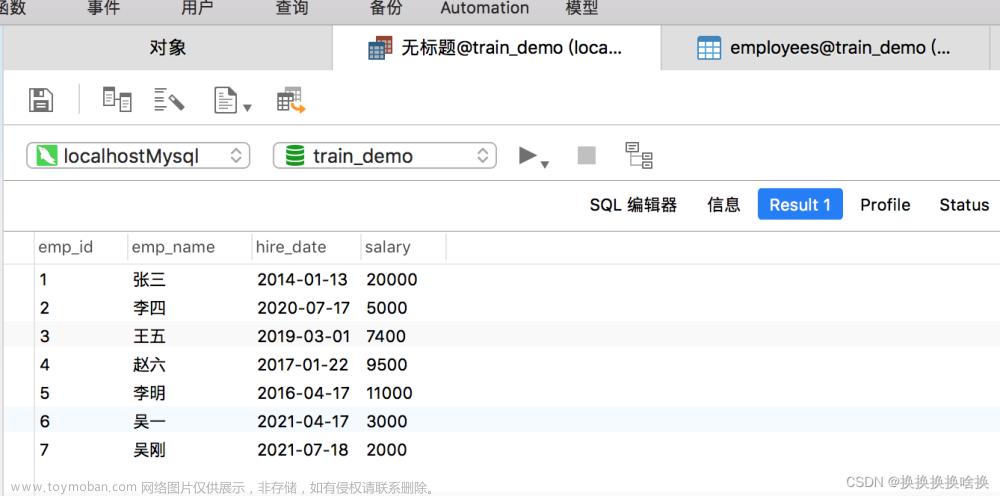
Task: Open the employees@train_demo table tab
Action: pyautogui.click(x=824, y=48)
